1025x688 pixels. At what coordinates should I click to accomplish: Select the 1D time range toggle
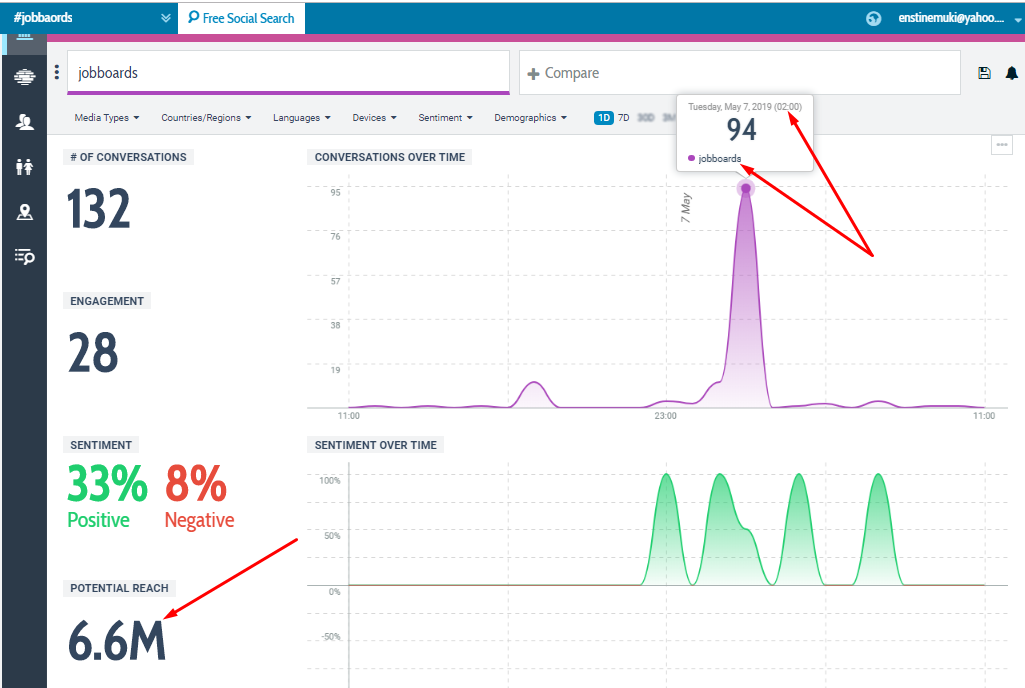(x=604, y=118)
